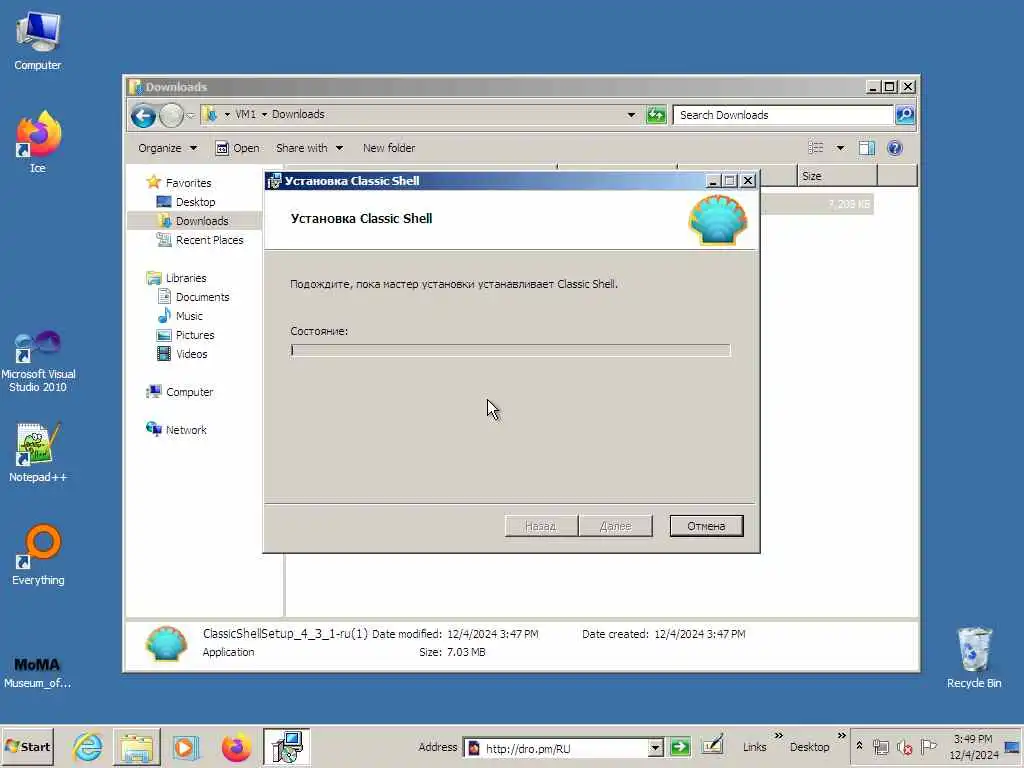The image size is (1024, 768).
Task: Open the Computer desktop icon
Action: coord(38,41)
